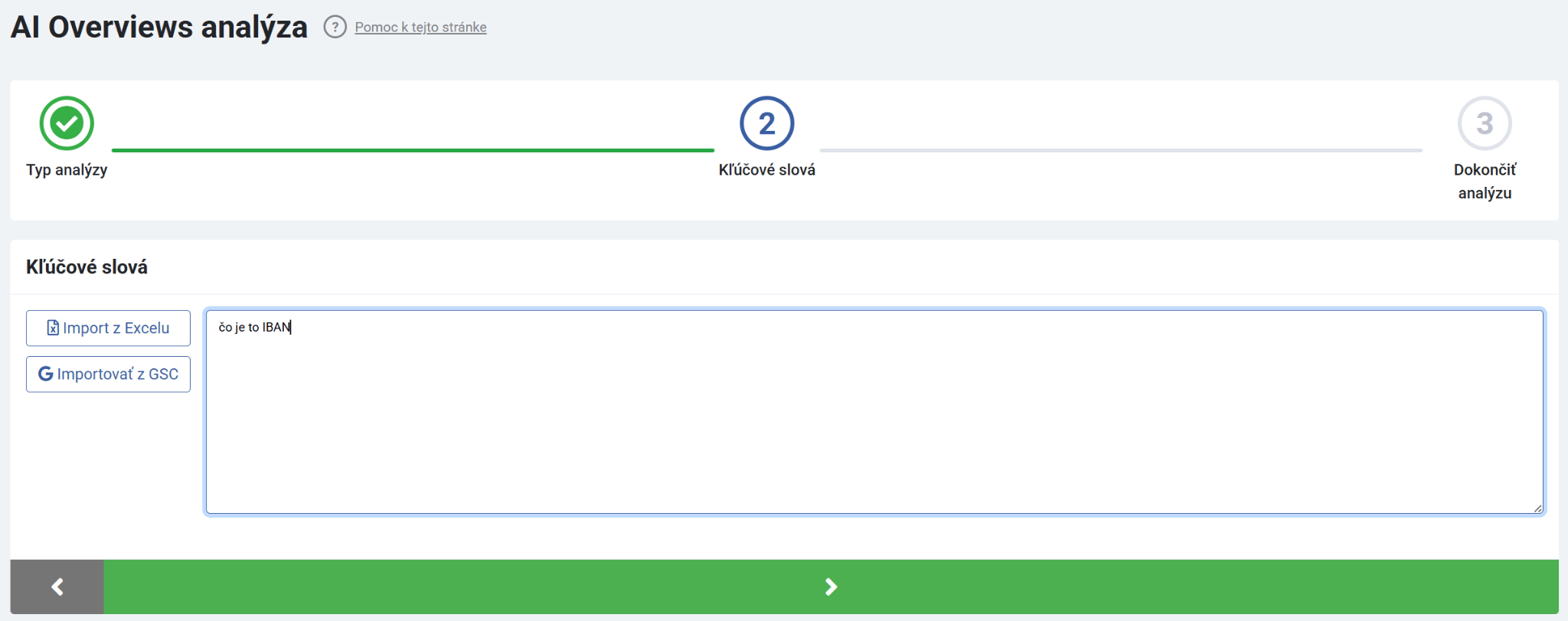Focus the keywords text area
Viewport: 1568px width, 621px height.
(874, 413)
